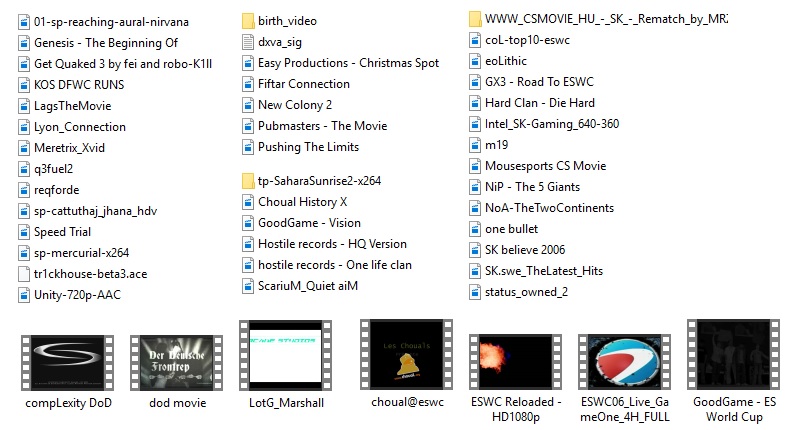
Task: Select the Meretrix_Xvid file name
Action: click(x=69, y=148)
